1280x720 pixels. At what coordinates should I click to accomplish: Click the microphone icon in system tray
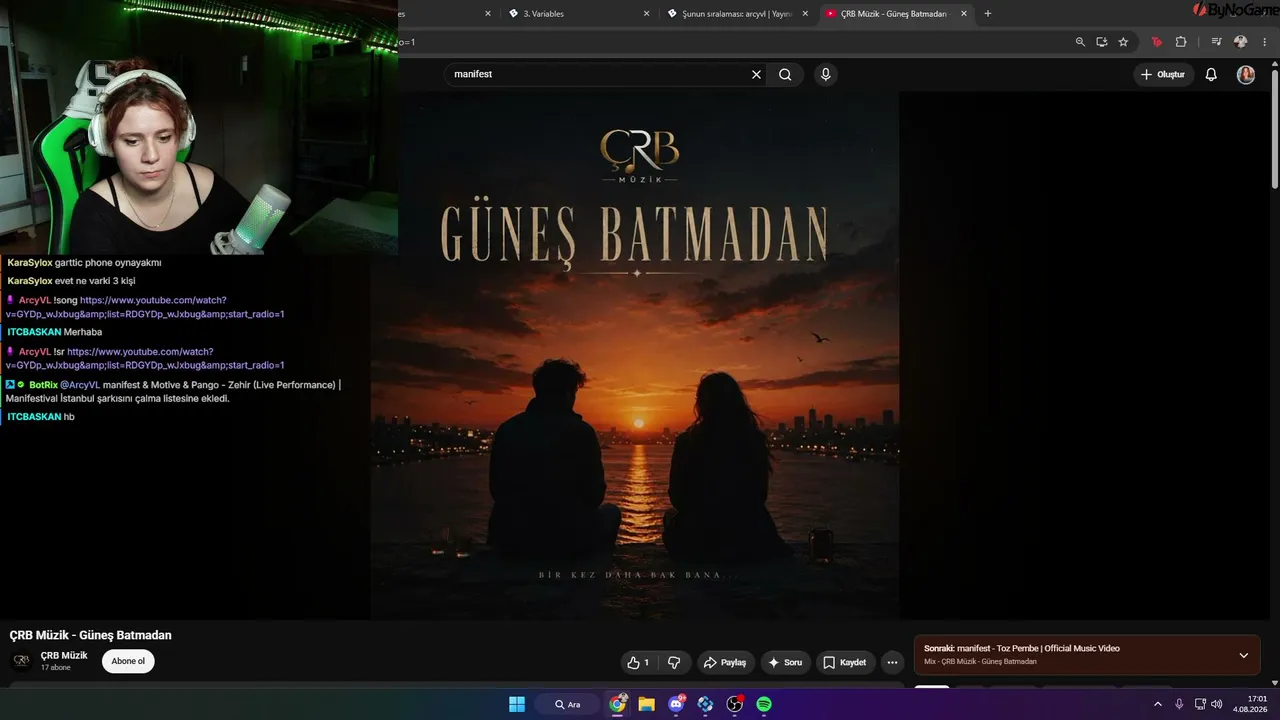point(1179,704)
